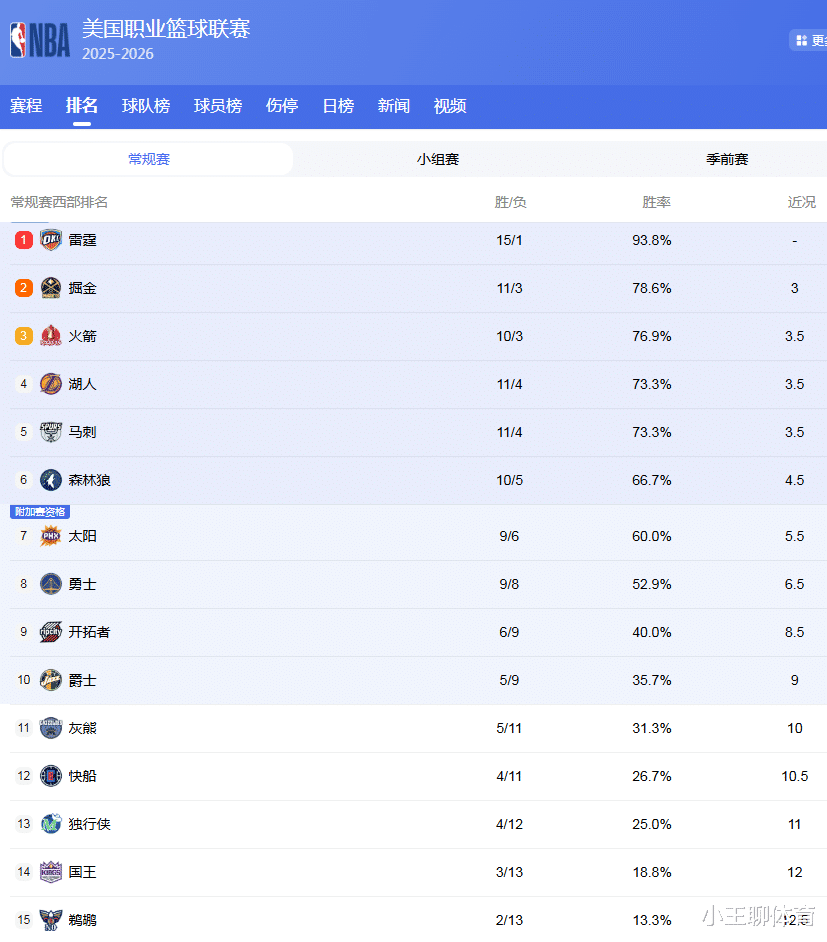This screenshot has height=942, width=827.
Task: Click the 78.6% win rate for 掘金
Action: click(x=652, y=288)
